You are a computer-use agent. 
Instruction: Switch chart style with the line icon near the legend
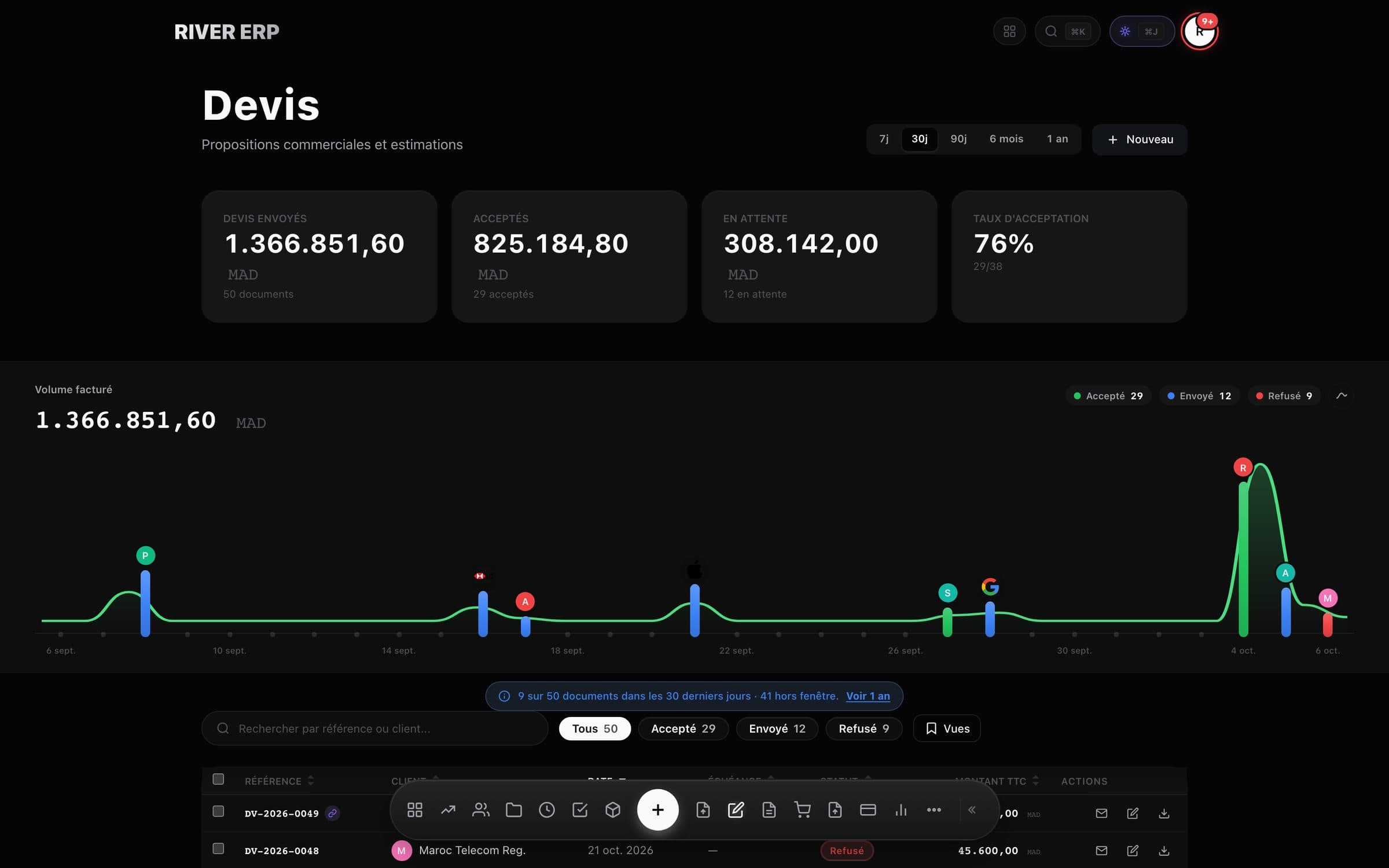(x=1342, y=396)
